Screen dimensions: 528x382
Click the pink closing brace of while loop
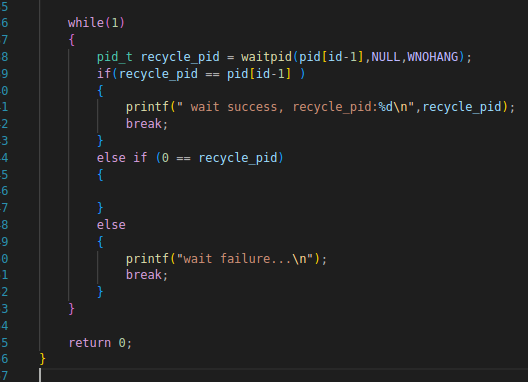coord(71,309)
